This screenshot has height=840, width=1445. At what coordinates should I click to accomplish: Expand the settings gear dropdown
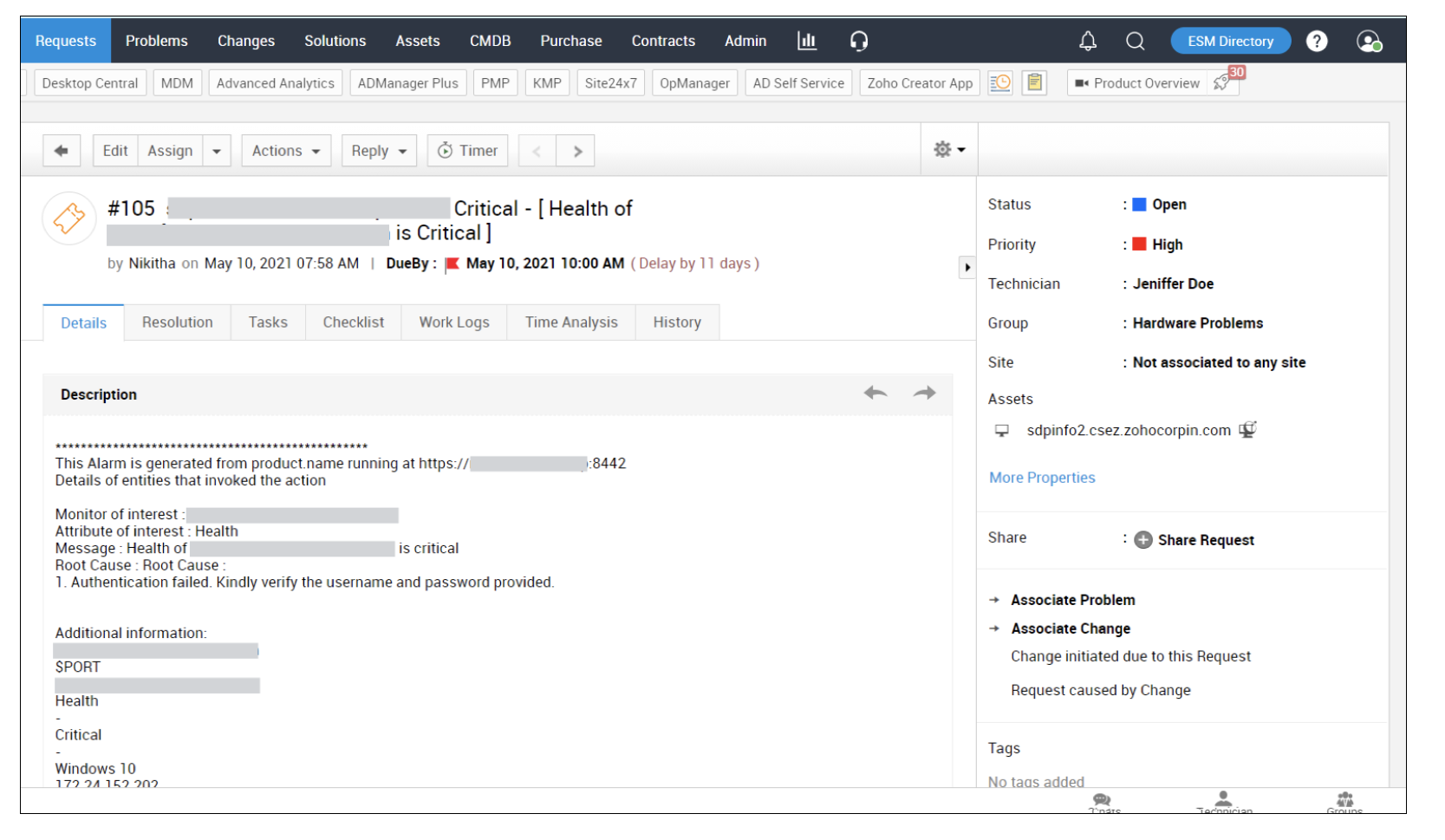949,150
